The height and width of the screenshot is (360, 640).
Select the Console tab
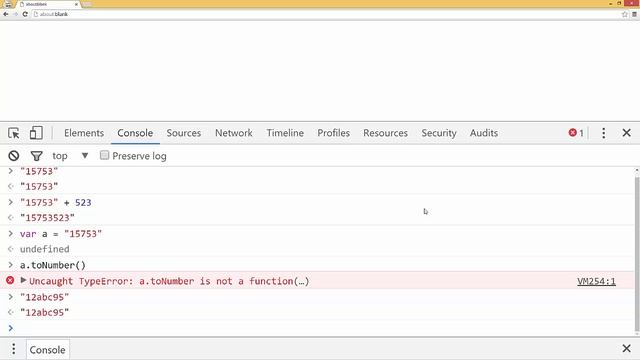(135, 133)
